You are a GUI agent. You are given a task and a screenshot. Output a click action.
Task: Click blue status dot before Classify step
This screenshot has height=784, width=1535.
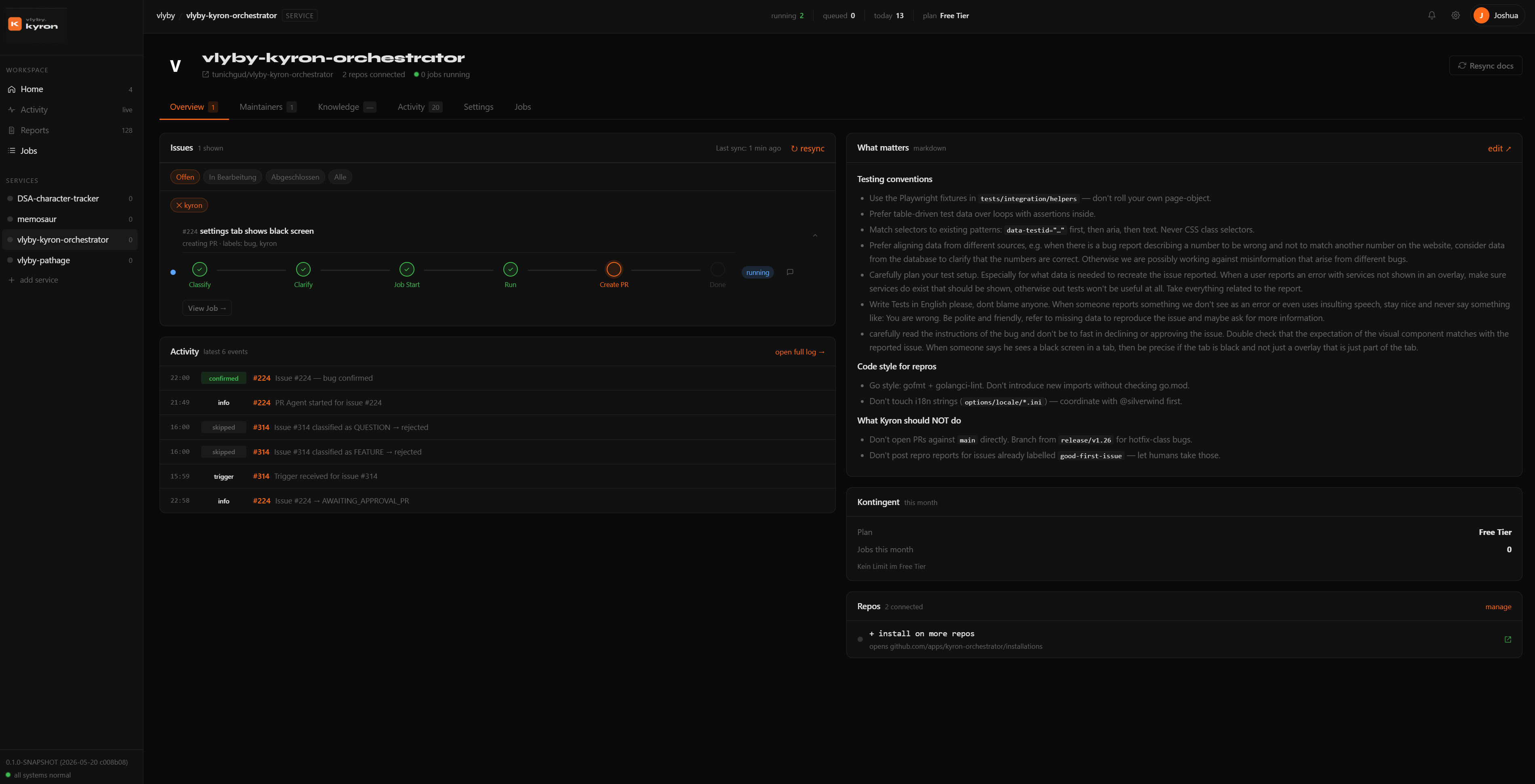pyautogui.click(x=173, y=272)
